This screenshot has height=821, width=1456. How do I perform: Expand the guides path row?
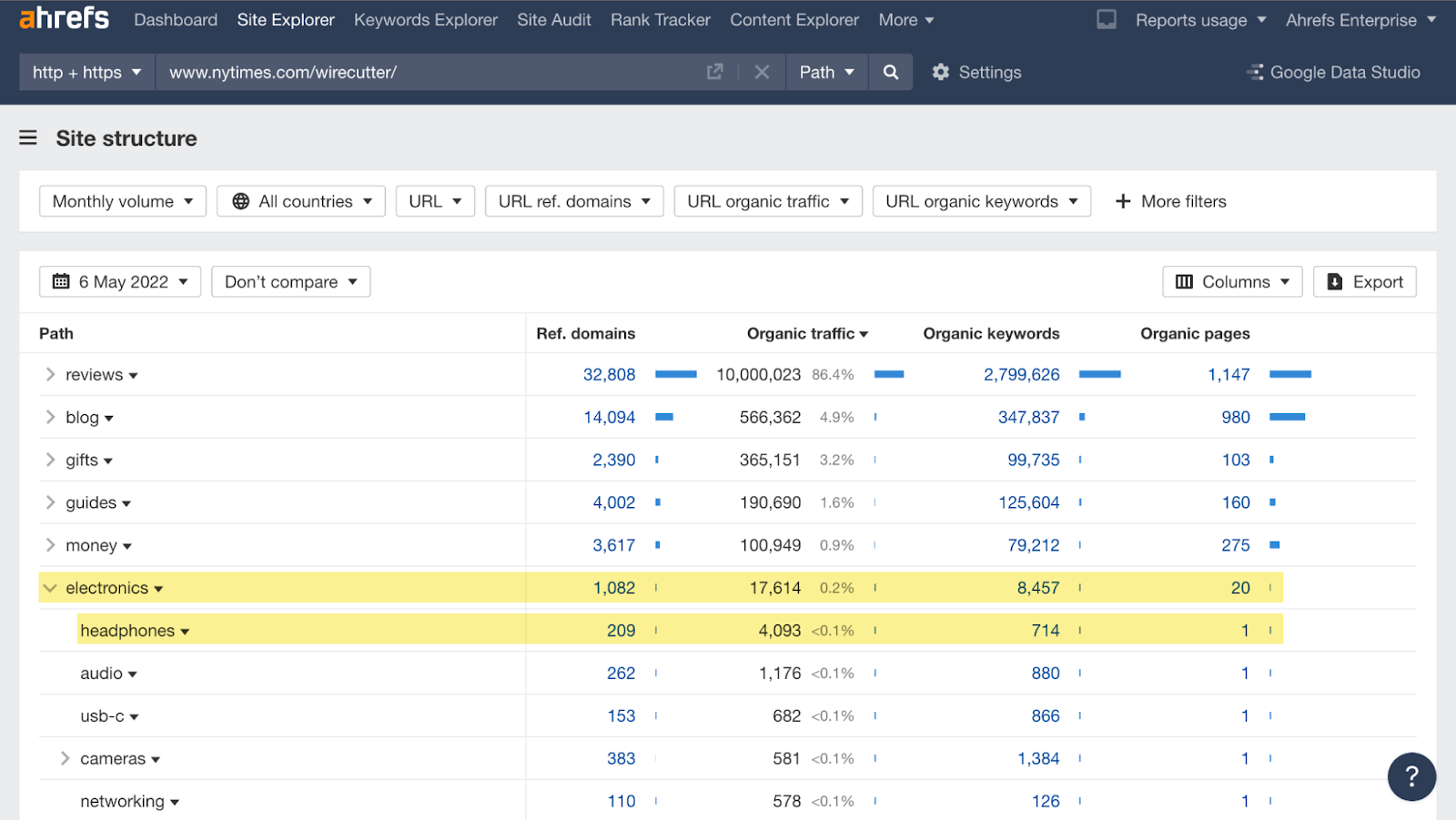(50, 502)
